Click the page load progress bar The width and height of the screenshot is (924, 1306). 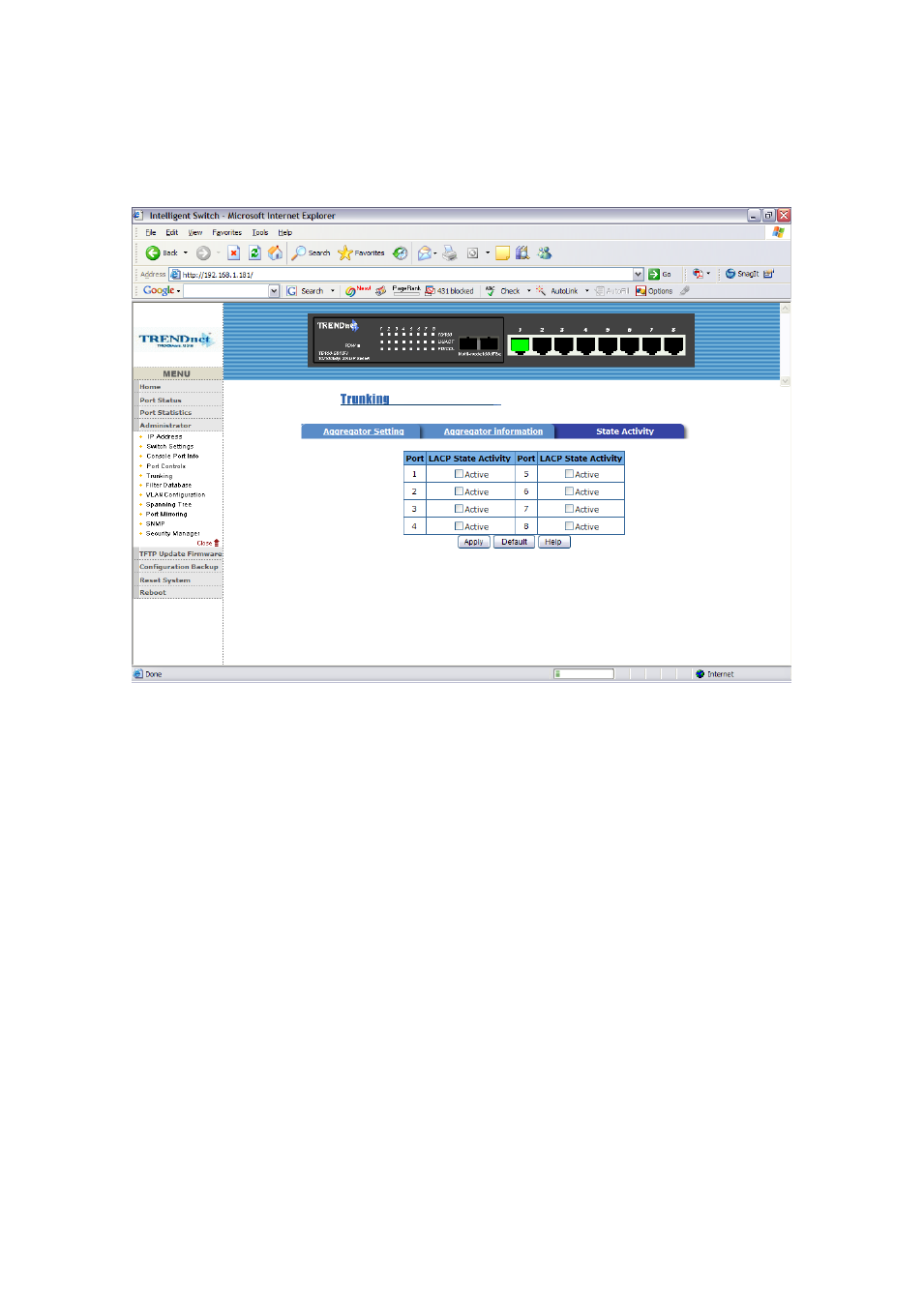pyautogui.click(x=583, y=674)
